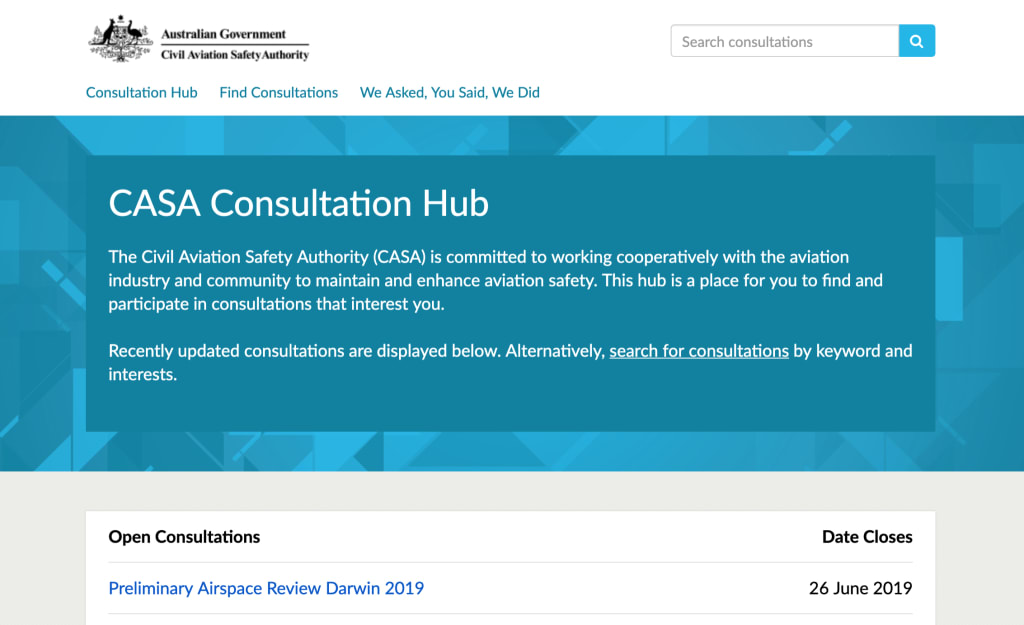Viewport: 1024px width, 625px height.
Task: Click the magnifier search button
Action: click(916, 41)
